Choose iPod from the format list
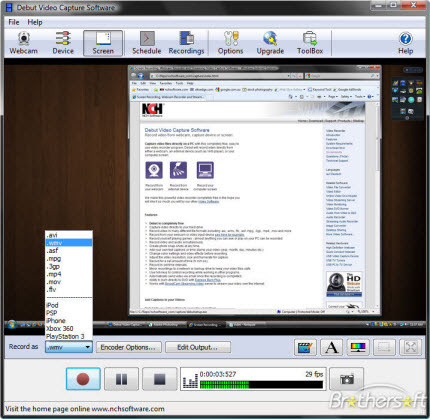This screenshot has height=419, width=430. pyautogui.click(x=69, y=305)
